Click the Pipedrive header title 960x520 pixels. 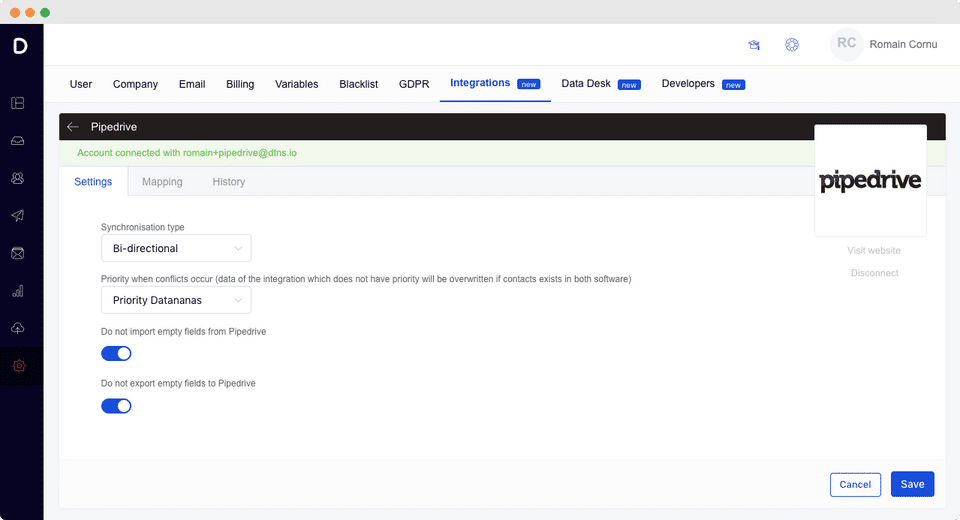pyautogui.click(x=114, y=127)
